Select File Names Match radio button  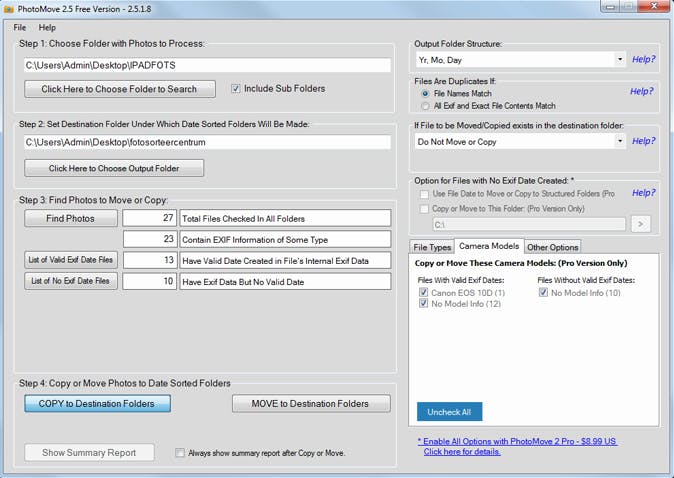tap(425, 93)
